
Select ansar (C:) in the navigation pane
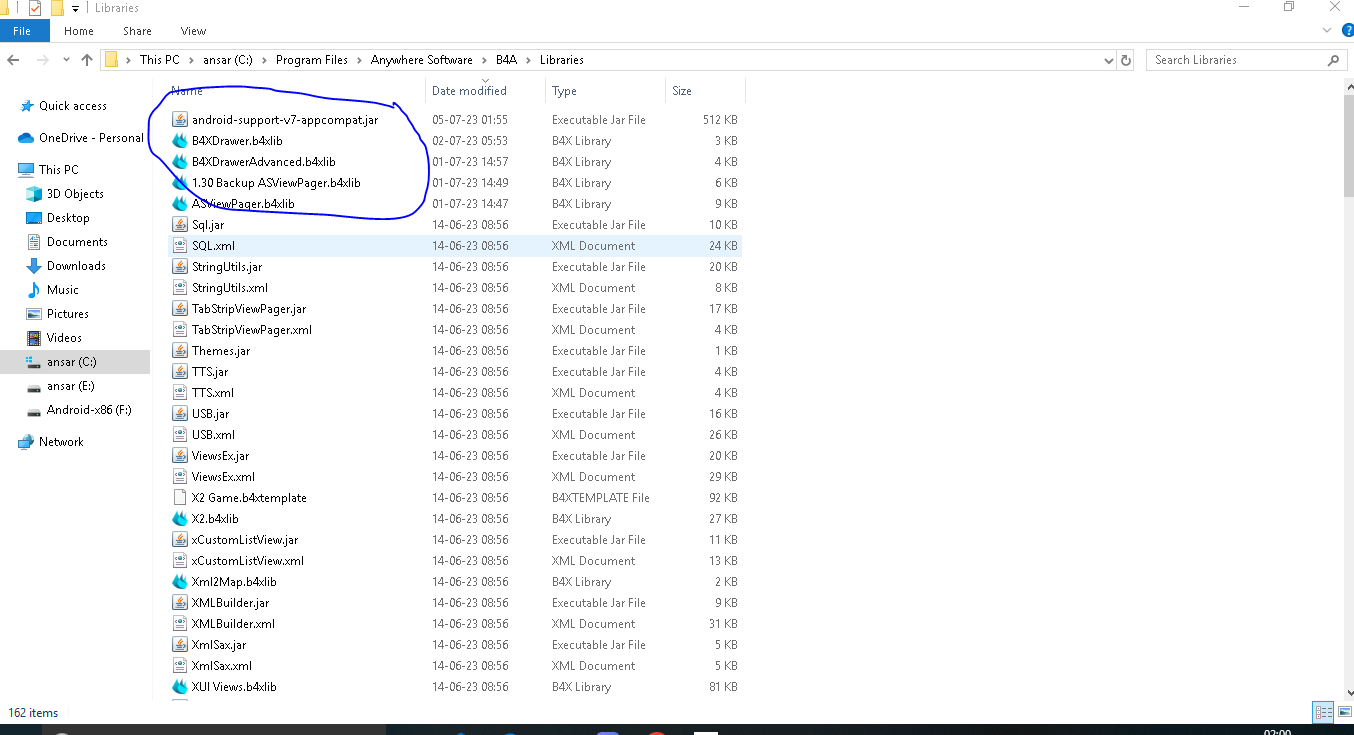coord(72,362)
